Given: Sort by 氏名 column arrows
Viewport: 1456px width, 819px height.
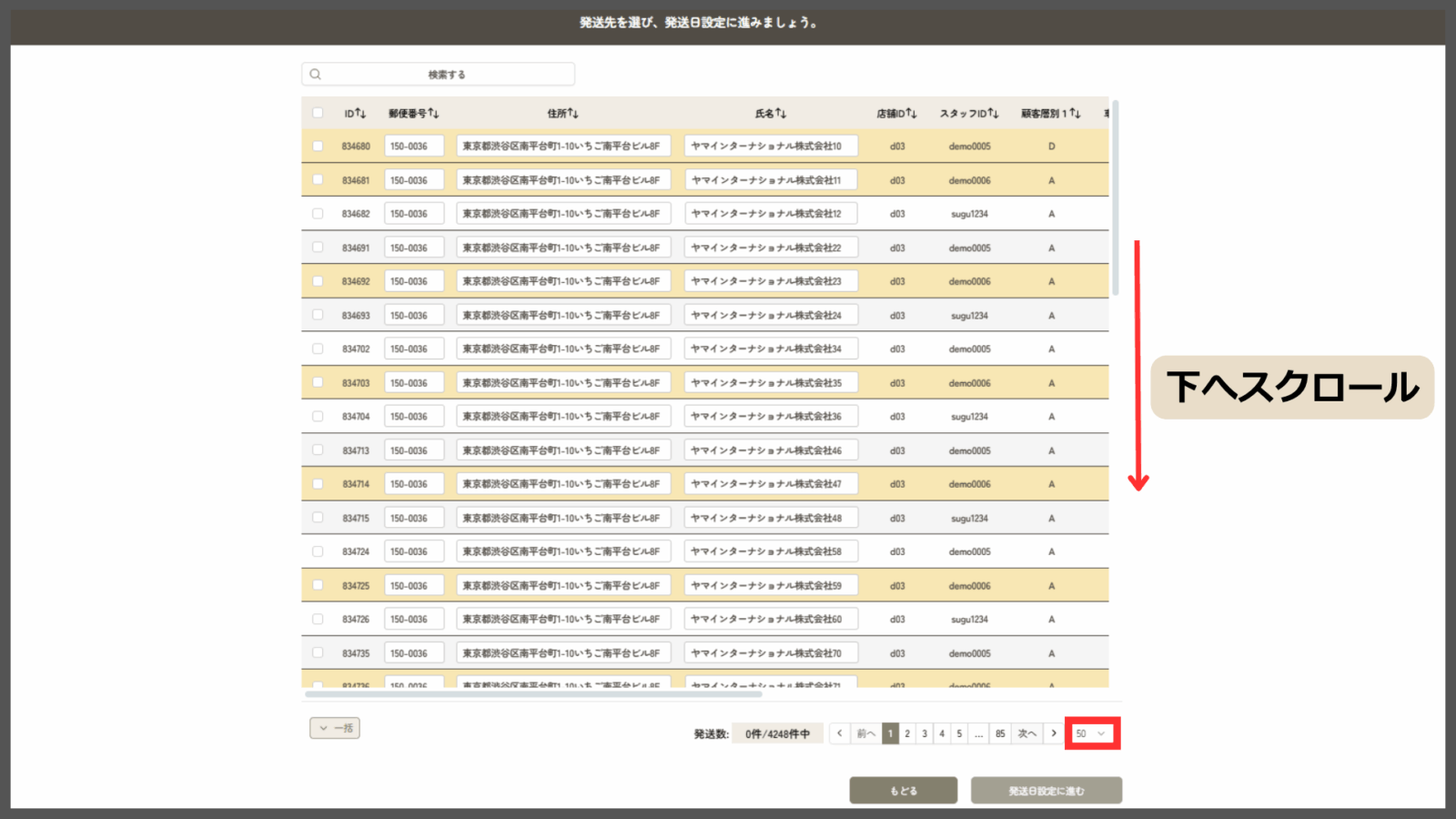Looking at the screenshot, I should coord(781,113).
